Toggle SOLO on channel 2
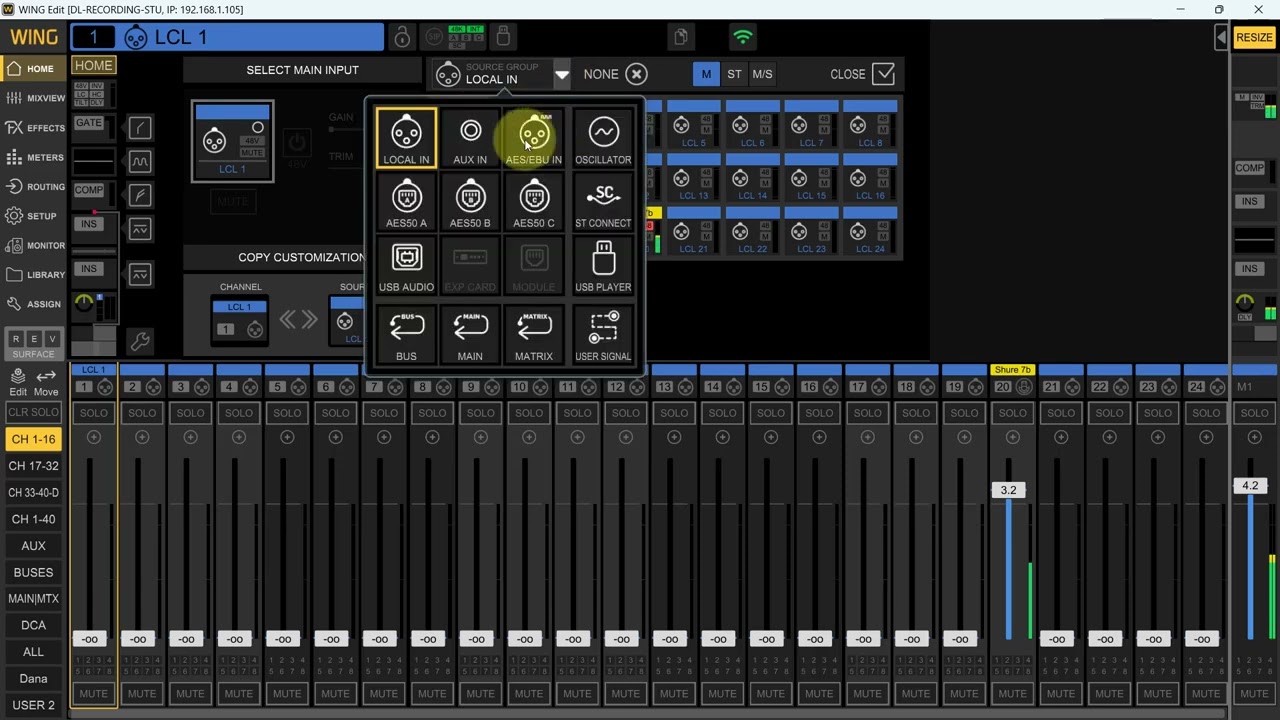This screenshot has width=1280, height=720. tap(142, 413)
